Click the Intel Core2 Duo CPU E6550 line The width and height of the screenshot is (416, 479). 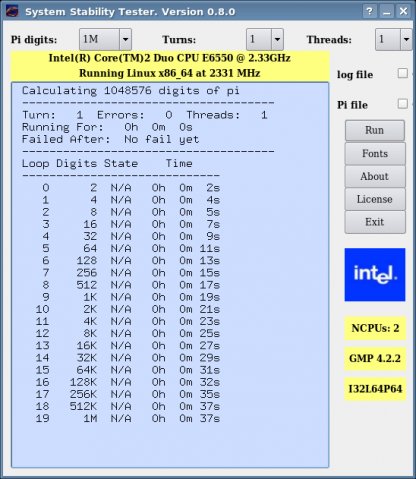(x=170, y=58)
